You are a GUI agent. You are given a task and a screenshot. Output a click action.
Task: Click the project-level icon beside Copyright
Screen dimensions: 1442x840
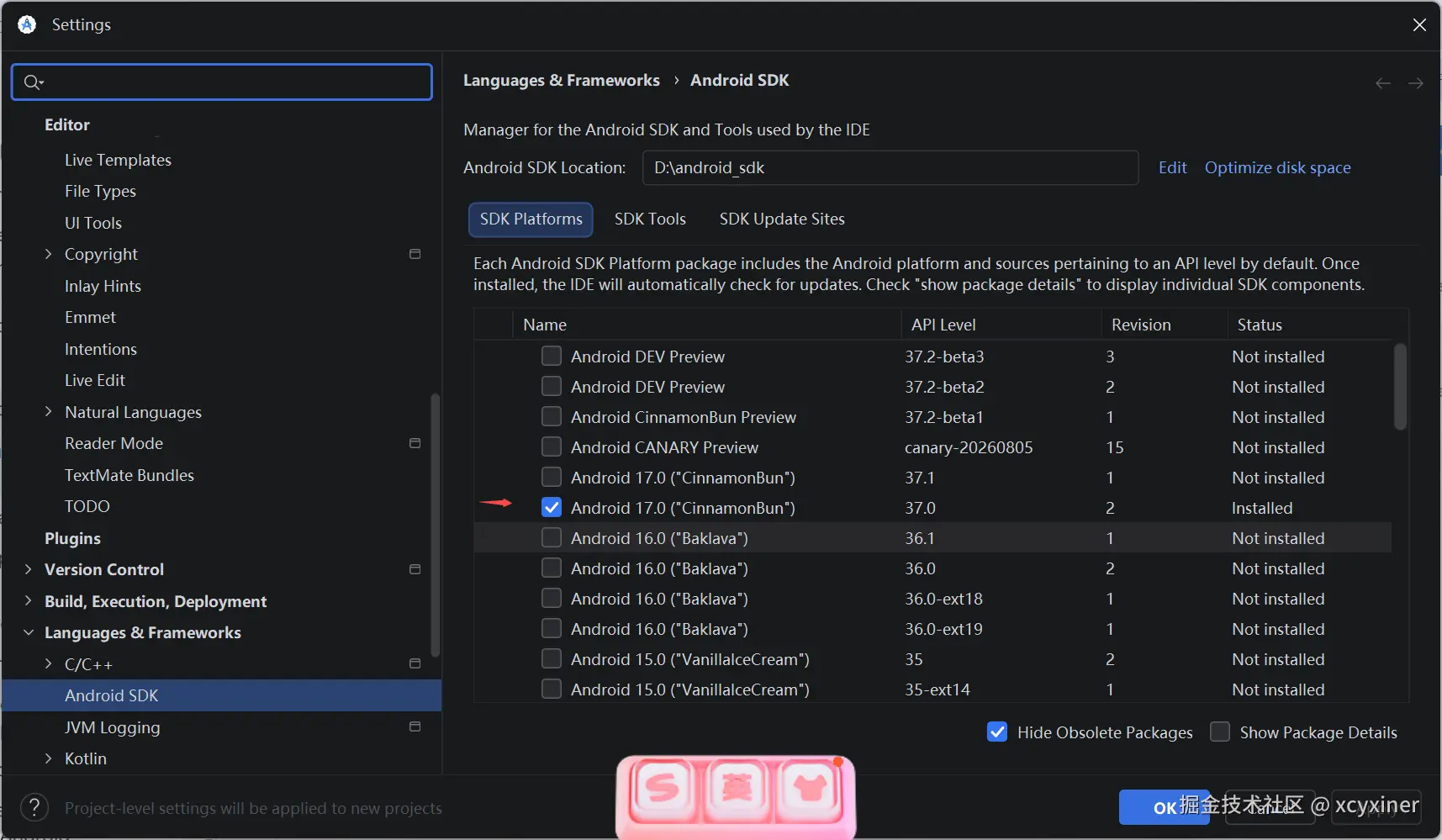(415, 254)
